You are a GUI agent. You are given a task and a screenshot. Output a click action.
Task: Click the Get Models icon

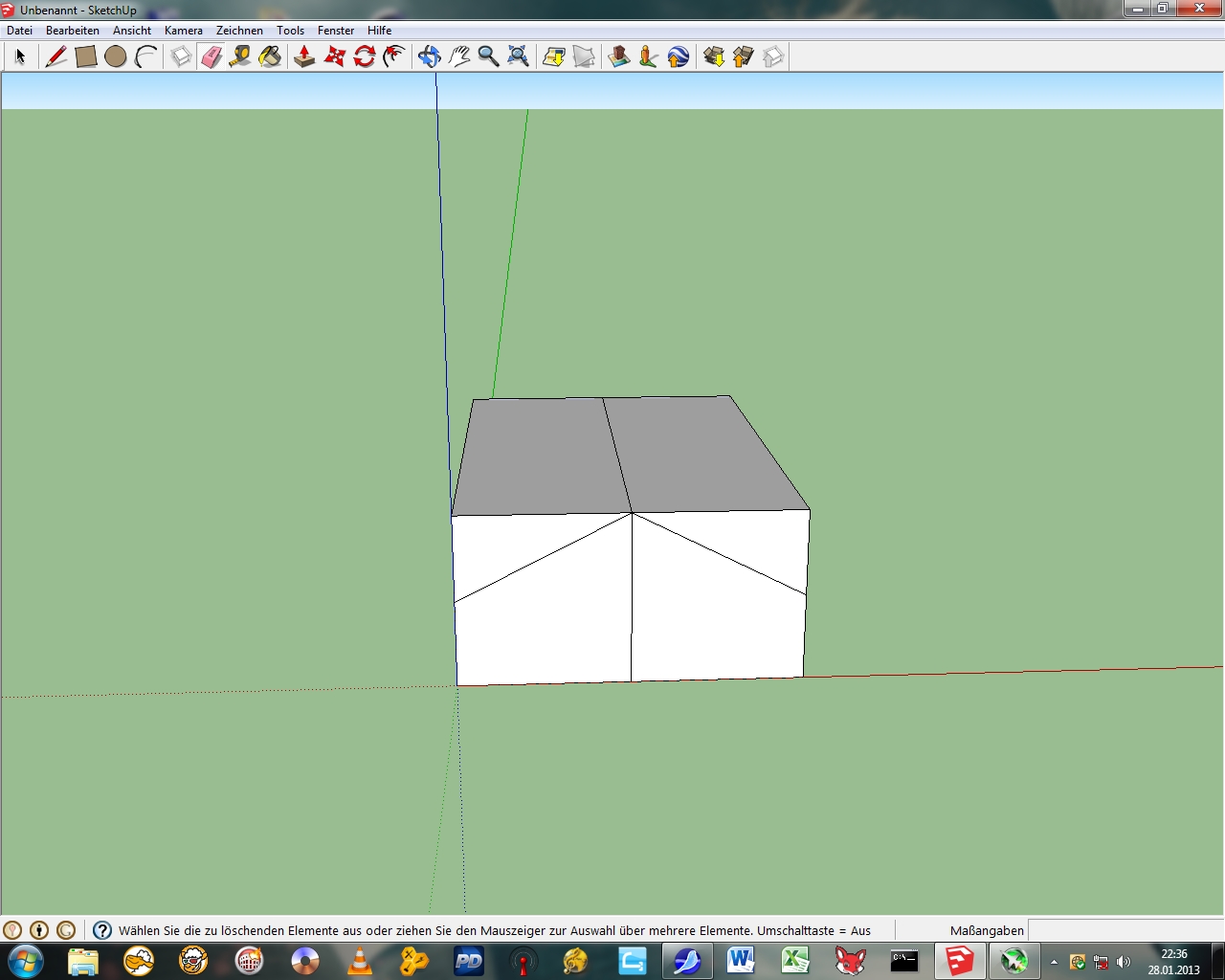tap(713, 56)
